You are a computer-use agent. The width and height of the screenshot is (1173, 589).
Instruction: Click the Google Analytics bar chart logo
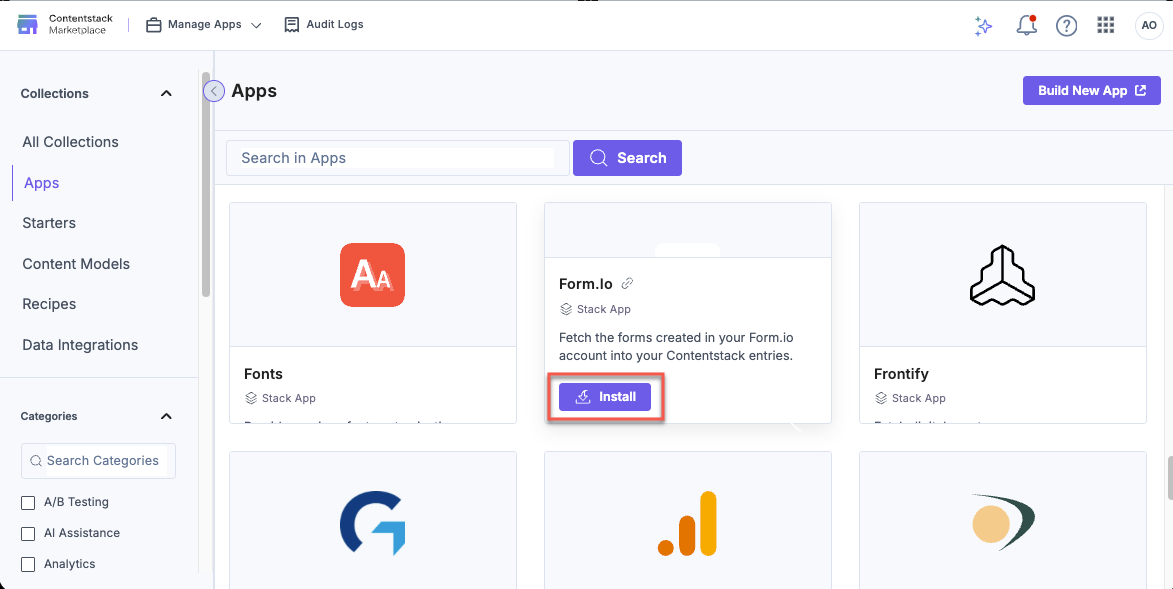(687, 523)
